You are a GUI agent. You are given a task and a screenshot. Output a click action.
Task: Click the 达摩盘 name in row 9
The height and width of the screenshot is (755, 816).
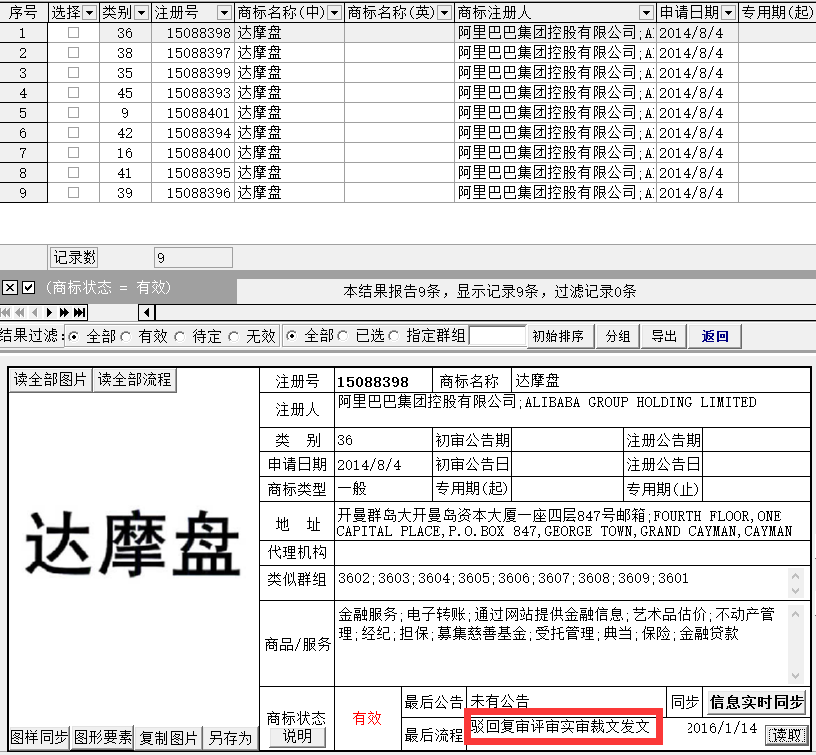tap(260, 193)
